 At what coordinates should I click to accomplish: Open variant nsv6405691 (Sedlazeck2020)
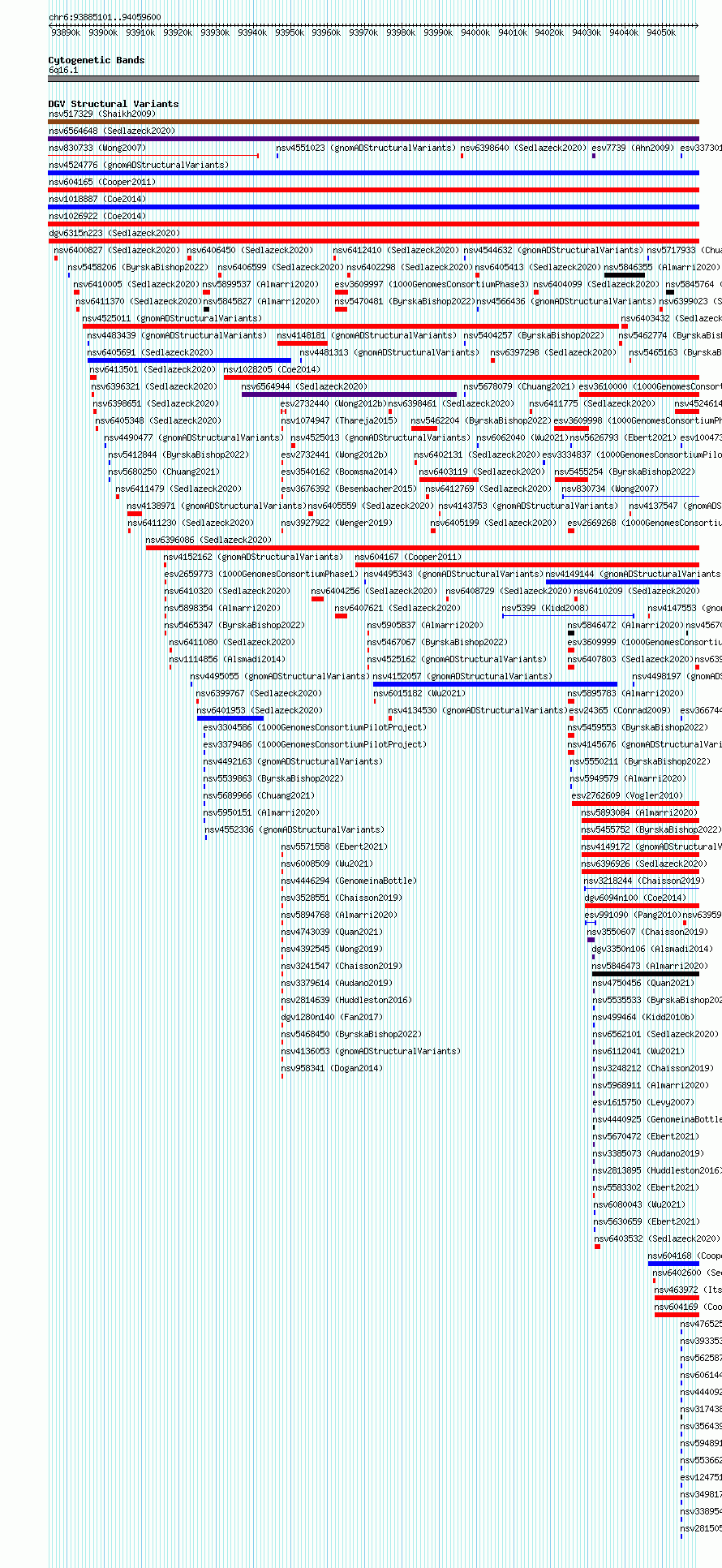click(150, 353)
